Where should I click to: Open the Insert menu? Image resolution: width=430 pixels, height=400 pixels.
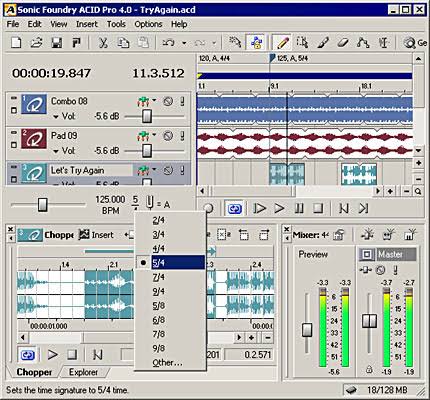pyautogui.click(x=87, y=24)
